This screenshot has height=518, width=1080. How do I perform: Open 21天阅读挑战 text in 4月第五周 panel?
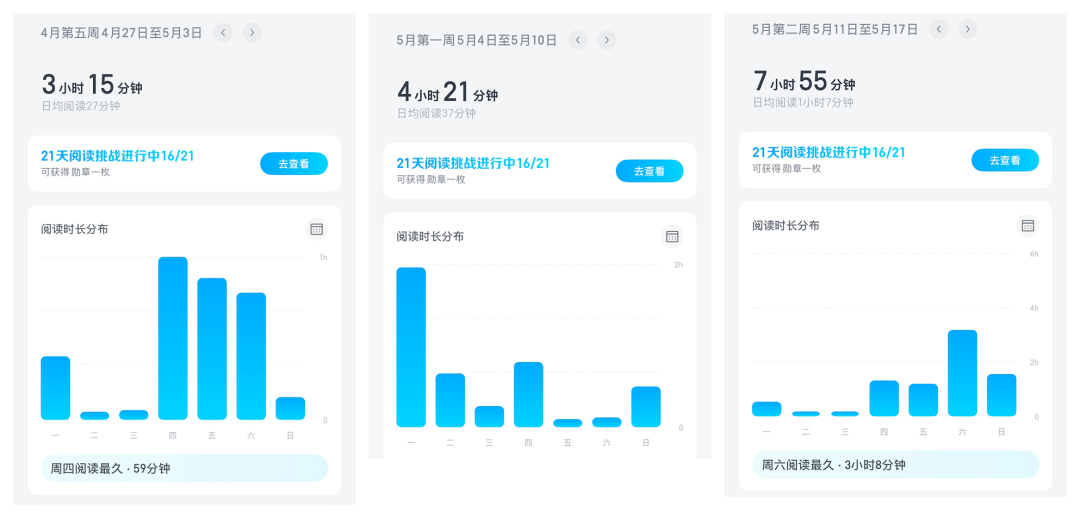117,156
